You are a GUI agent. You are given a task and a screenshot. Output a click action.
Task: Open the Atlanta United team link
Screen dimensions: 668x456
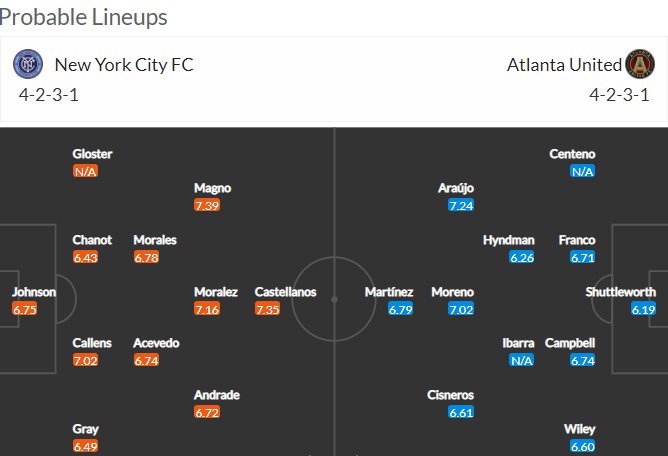click(564, 65)
